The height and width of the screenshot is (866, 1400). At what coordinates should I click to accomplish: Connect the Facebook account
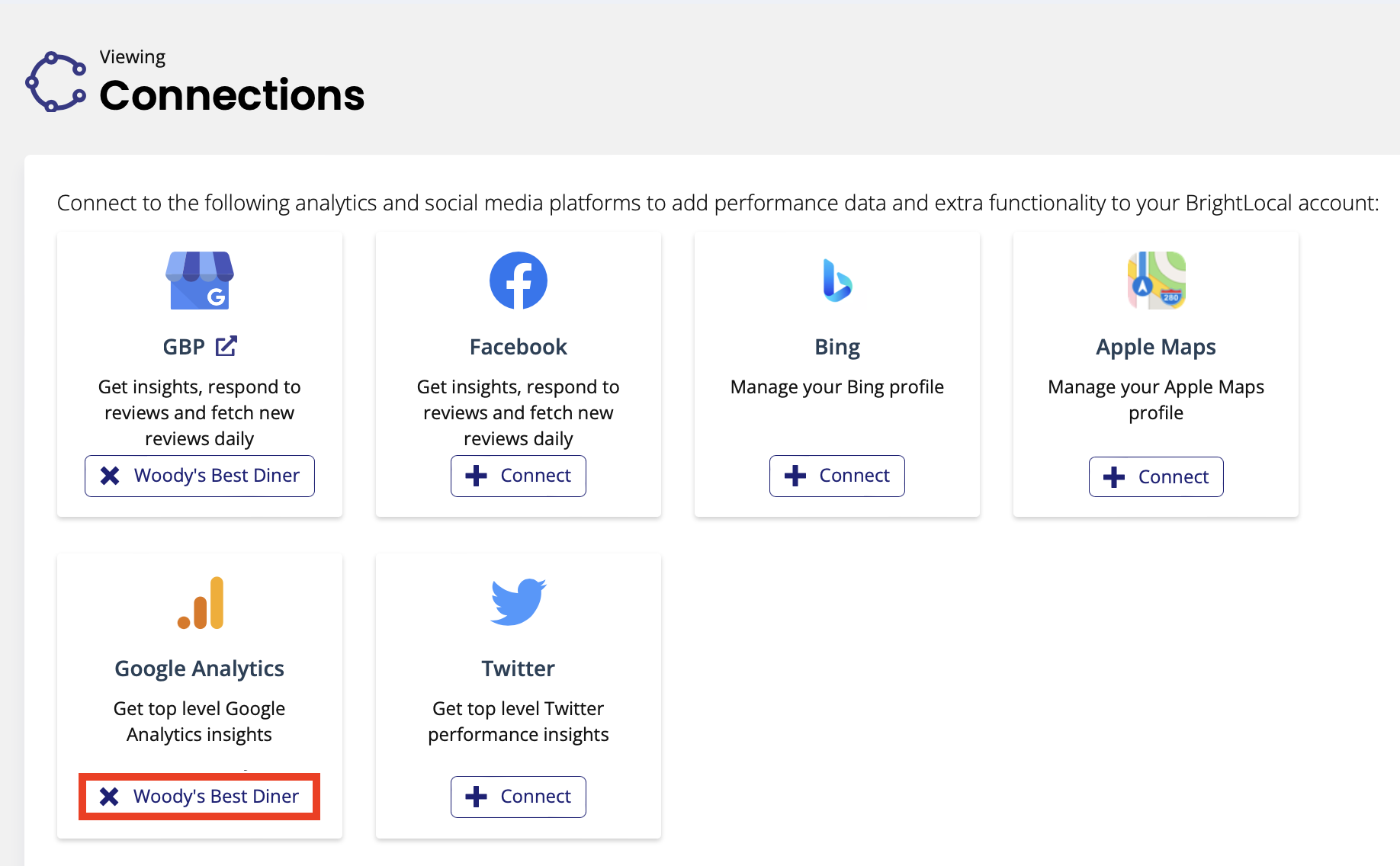coord(519,476)
